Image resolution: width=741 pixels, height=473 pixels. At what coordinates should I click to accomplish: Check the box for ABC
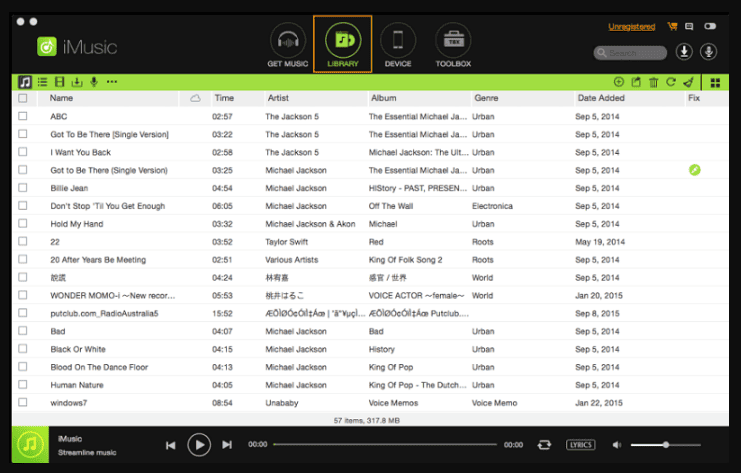pyautogui.click(x=22, y=116)
